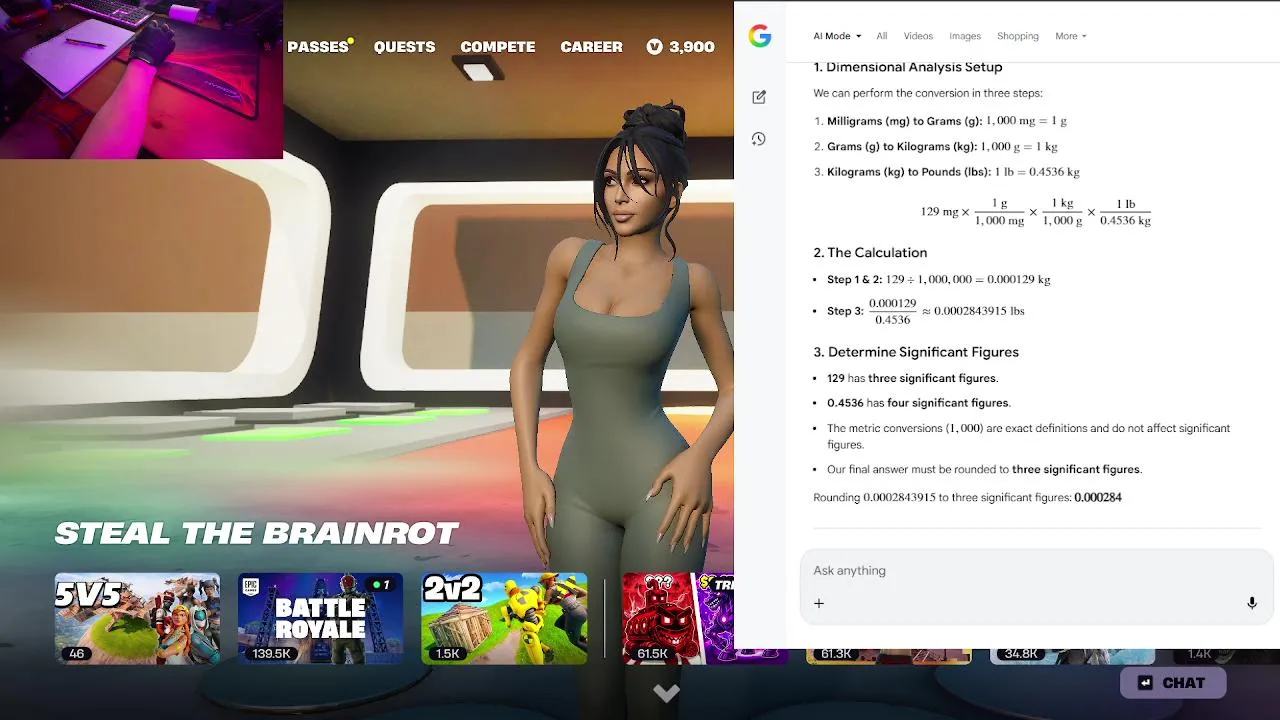
Task: Expand the More dropdown menu
Action: pyautogui.click(x=1070, y=36)
